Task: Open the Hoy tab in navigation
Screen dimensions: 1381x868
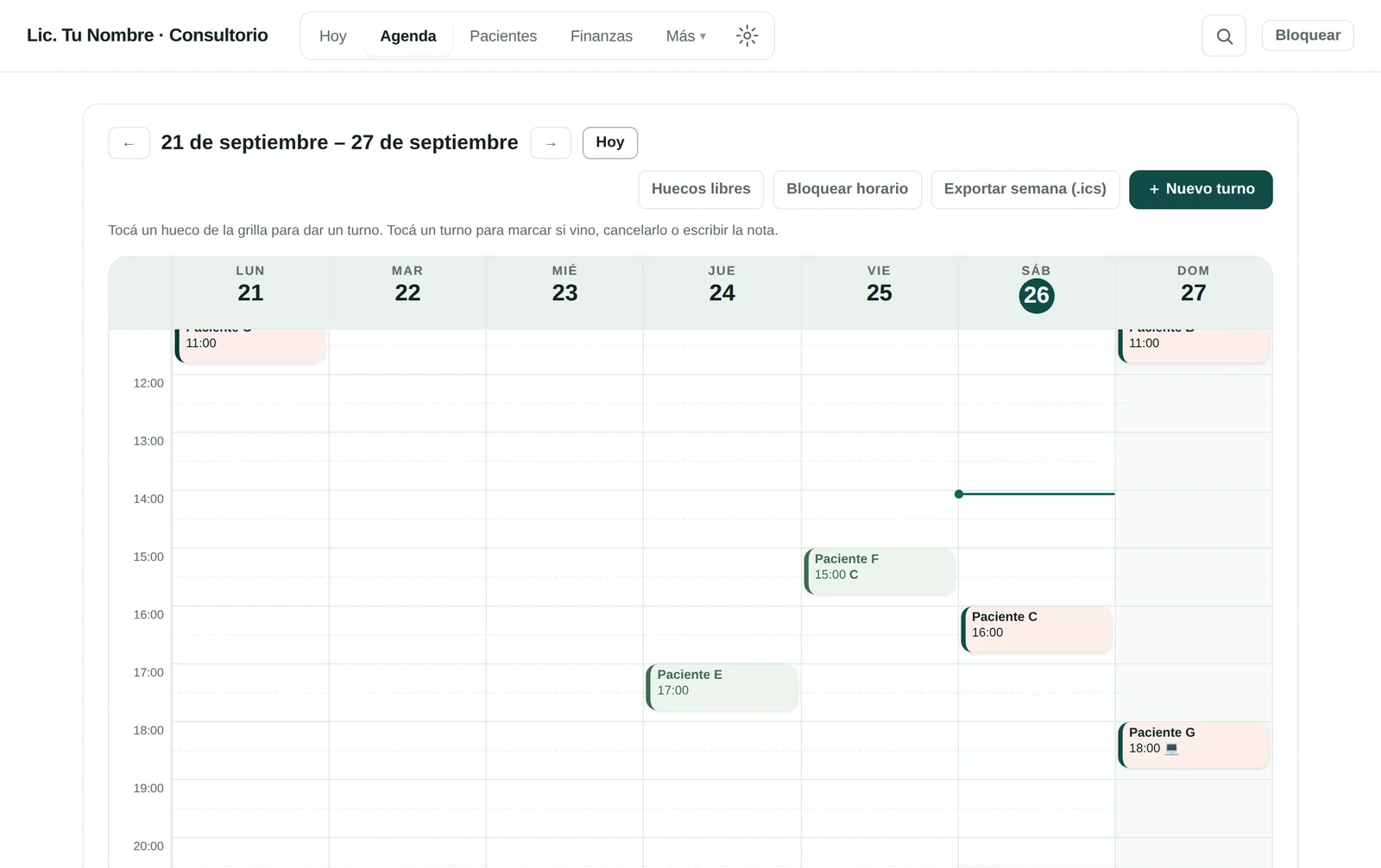Action: [x=332, y=35]
